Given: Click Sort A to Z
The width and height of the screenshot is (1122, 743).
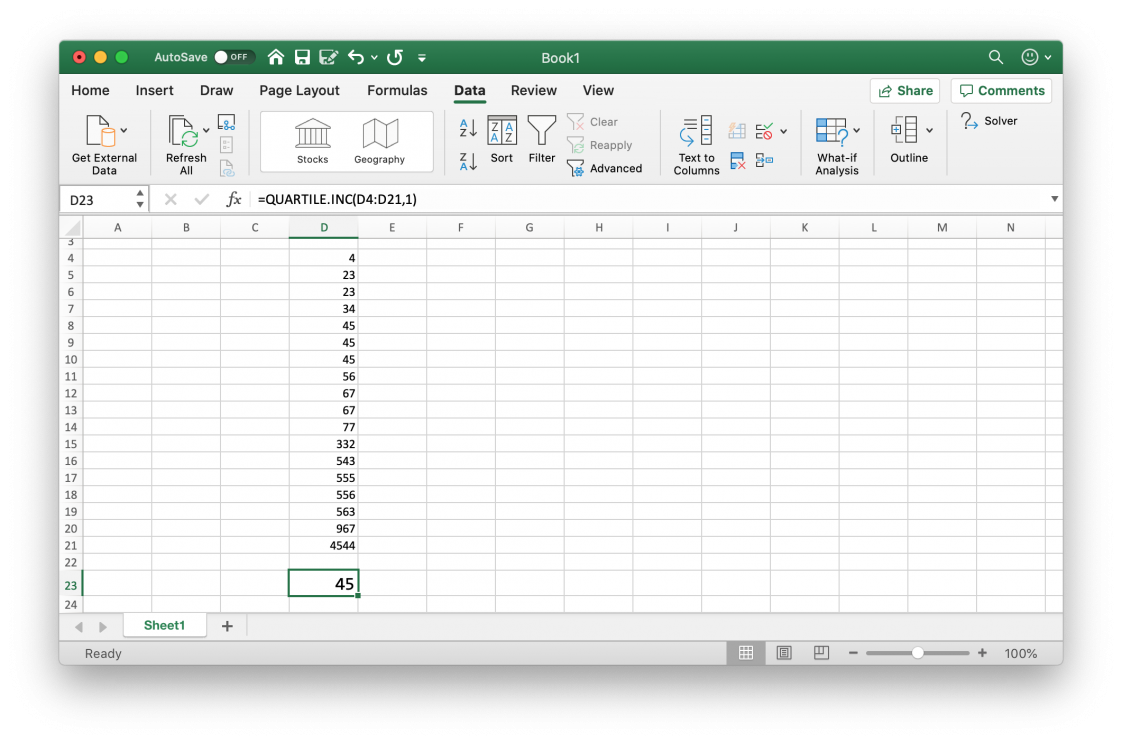Looking at the screenshot, I should pyautogui.click(x=466, y=127).
